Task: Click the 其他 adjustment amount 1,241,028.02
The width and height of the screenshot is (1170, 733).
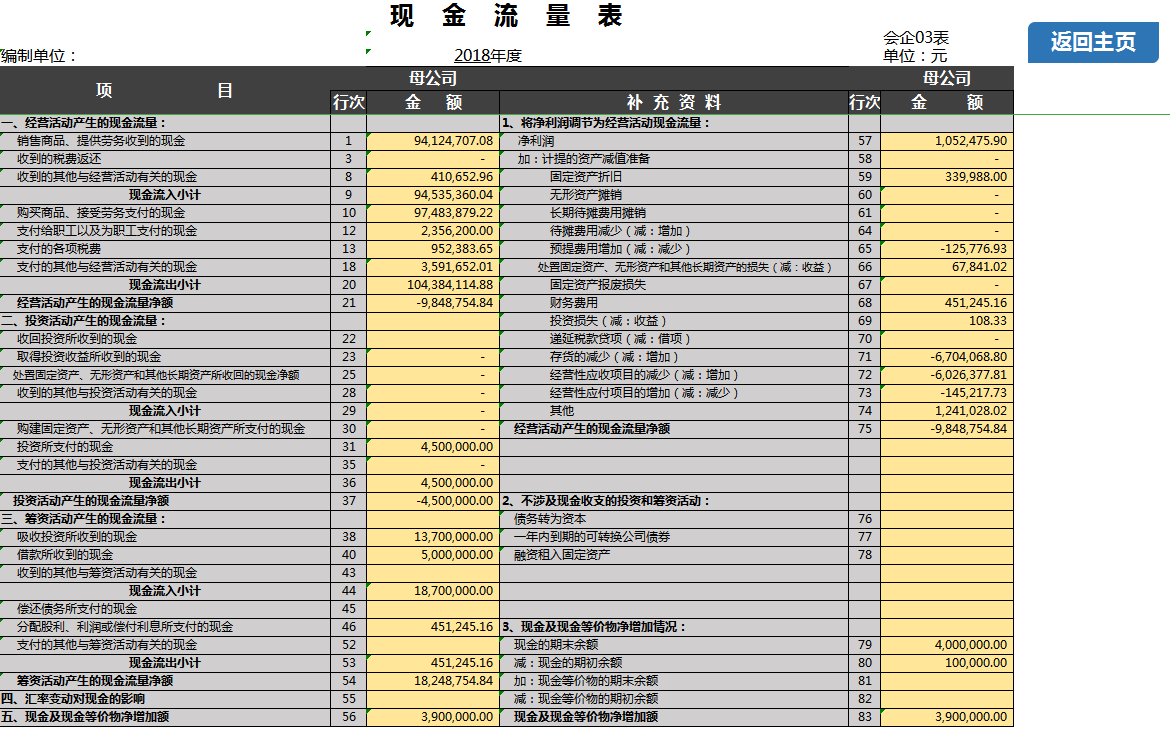Action: [946, 411]
